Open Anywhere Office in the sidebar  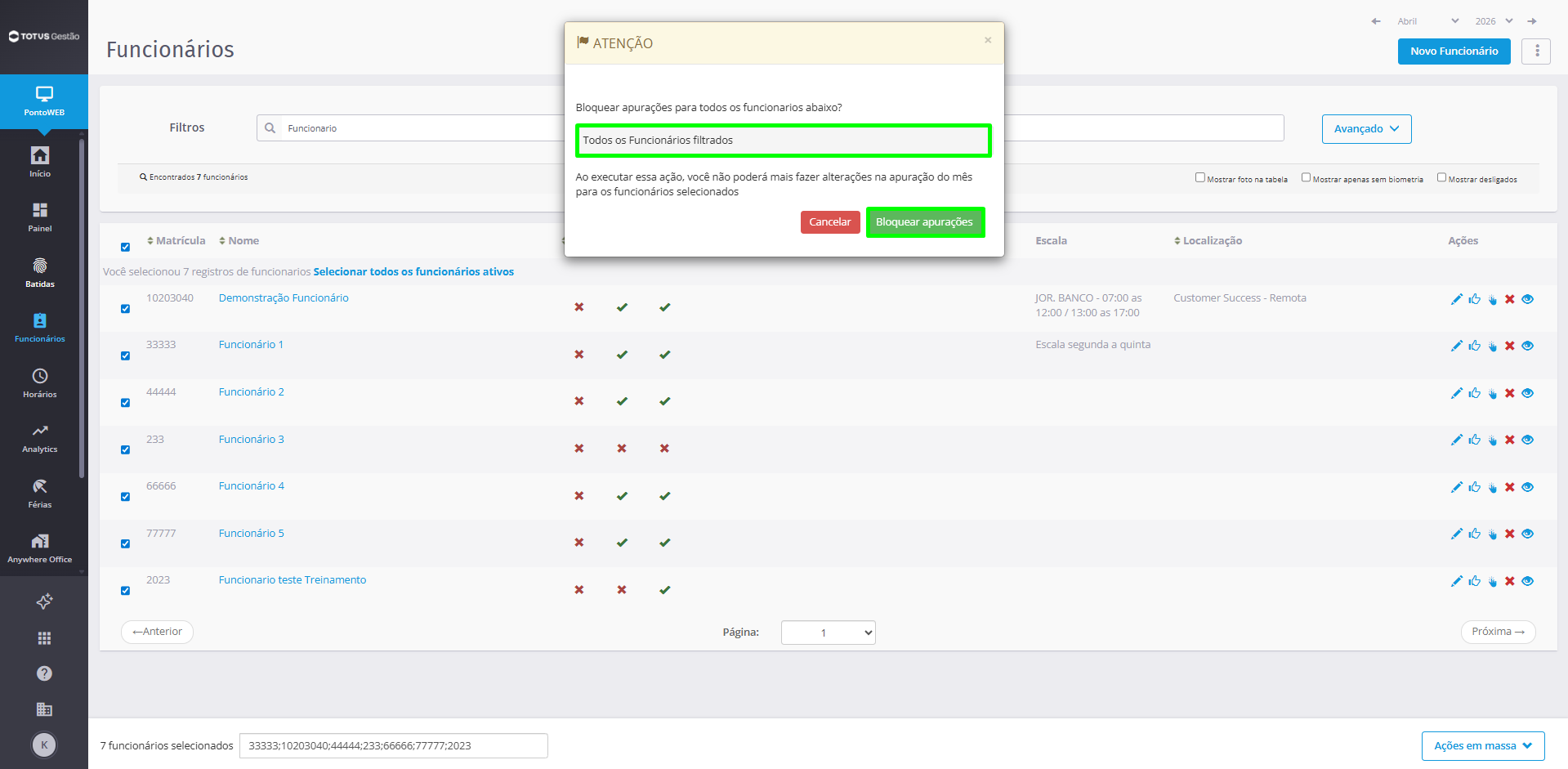point(40,548)
